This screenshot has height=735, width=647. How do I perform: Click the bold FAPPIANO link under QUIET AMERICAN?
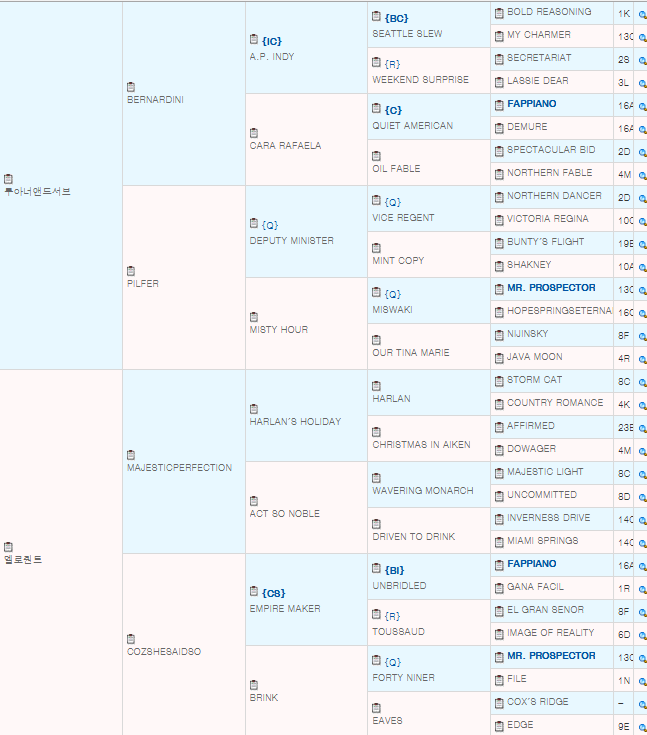coord(532,104)
